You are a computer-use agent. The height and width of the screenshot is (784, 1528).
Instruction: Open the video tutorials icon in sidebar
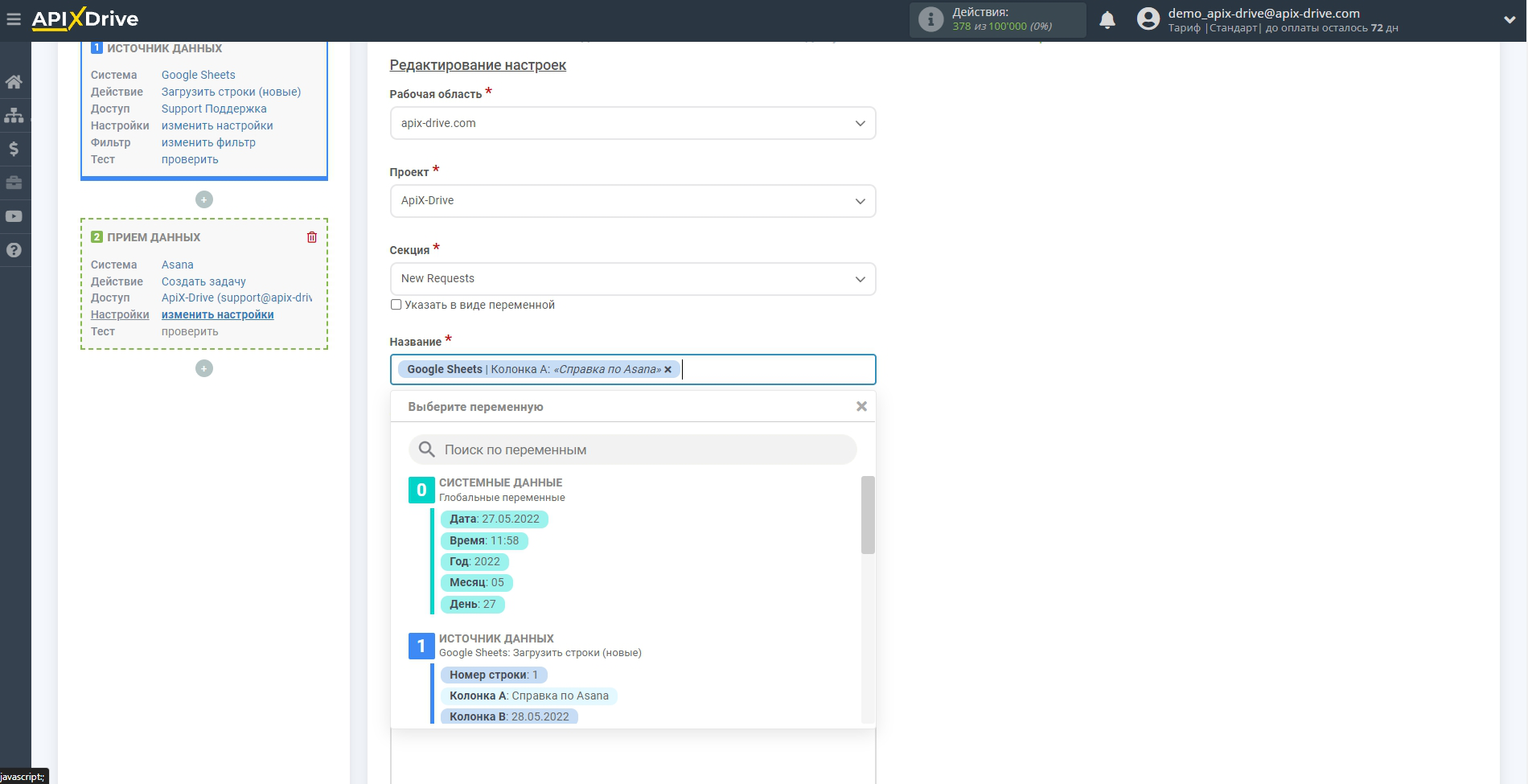click(14, 216)
